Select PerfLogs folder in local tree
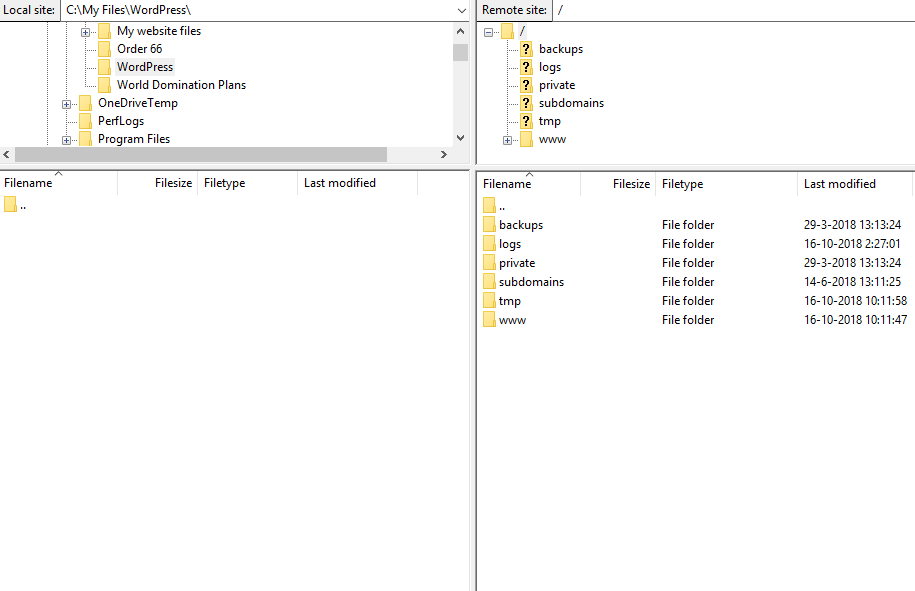Viewport: 915px width, 591px height. point(121,121)
